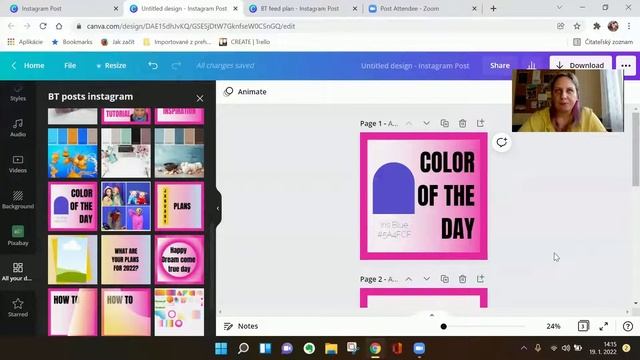Viewport: 640px width, 360px height.
Task: Open File Explorer from the taskbar
Action: coord(331,348)
